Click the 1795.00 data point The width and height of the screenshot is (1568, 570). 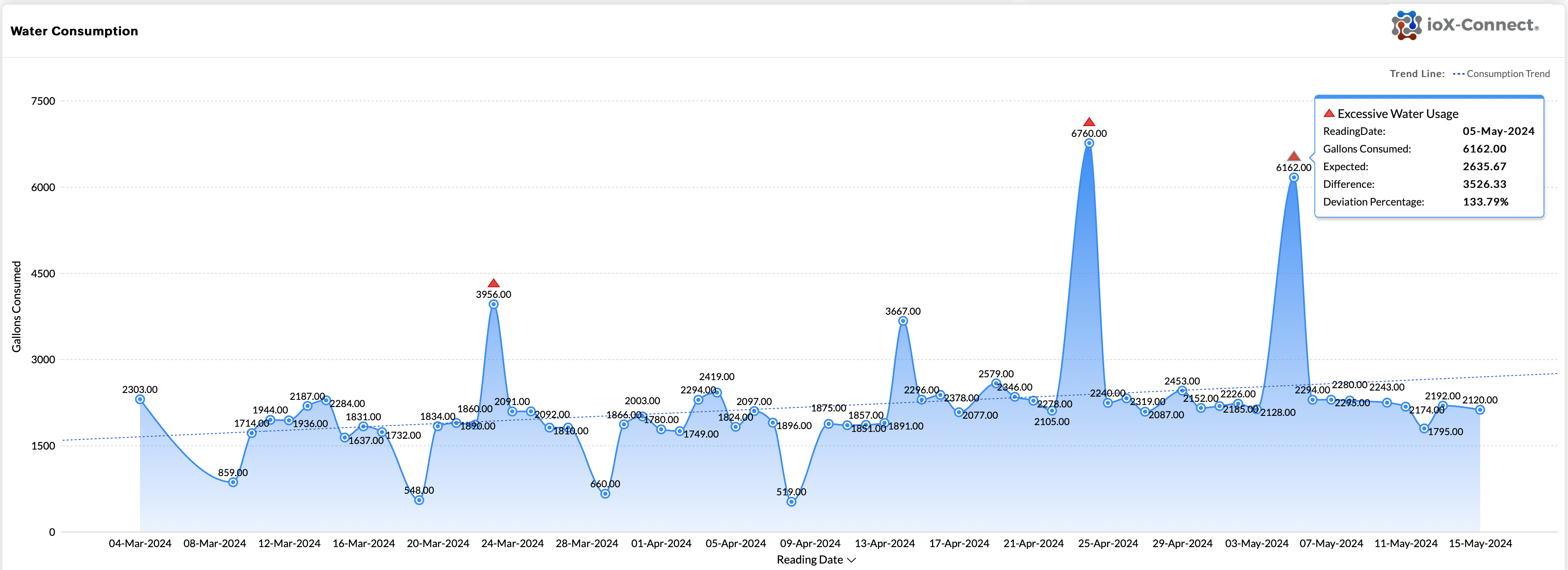coord(1424,429)
